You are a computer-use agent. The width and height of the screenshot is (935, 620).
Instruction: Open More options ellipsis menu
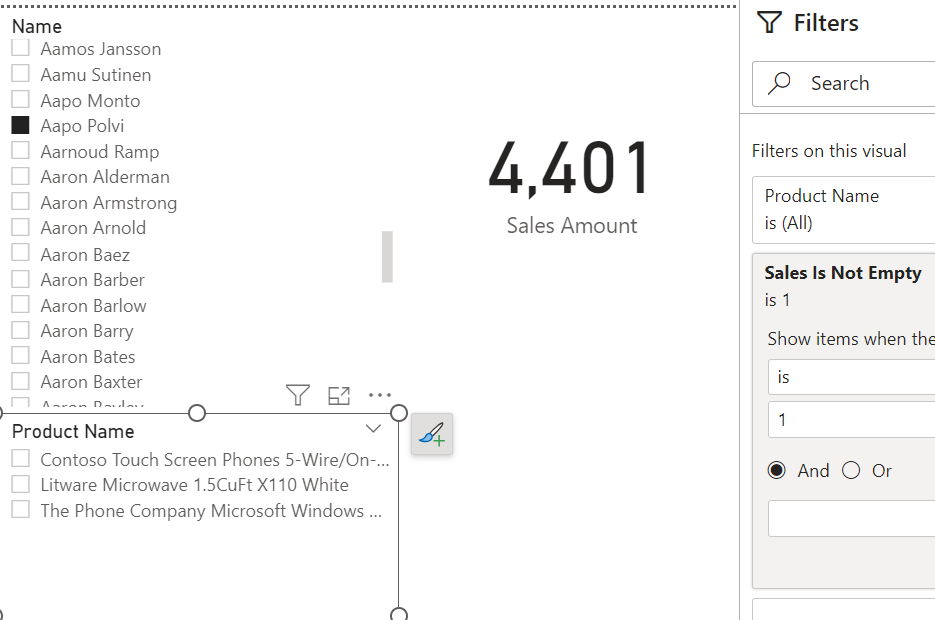(x=380, y=395)
